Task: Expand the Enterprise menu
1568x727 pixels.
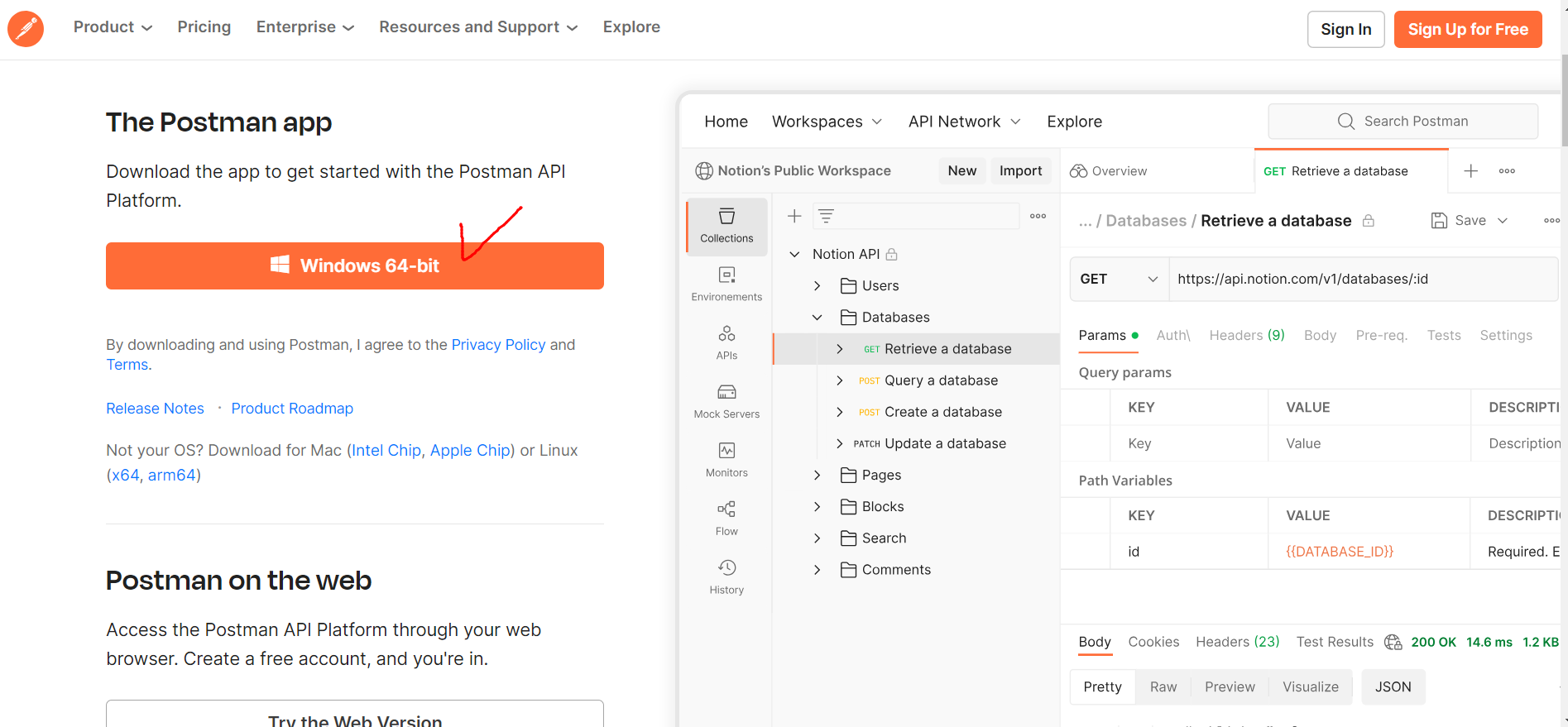Action: point(305,27)
